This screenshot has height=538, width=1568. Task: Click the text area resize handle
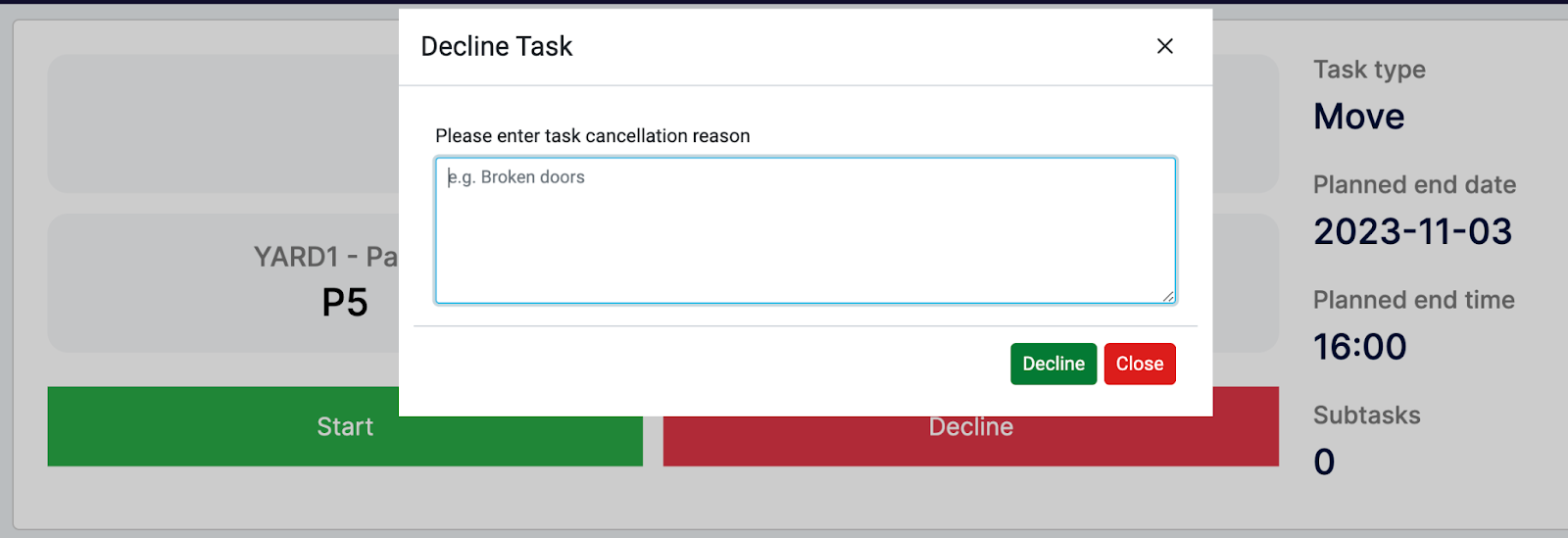[x=1168, y=296]
